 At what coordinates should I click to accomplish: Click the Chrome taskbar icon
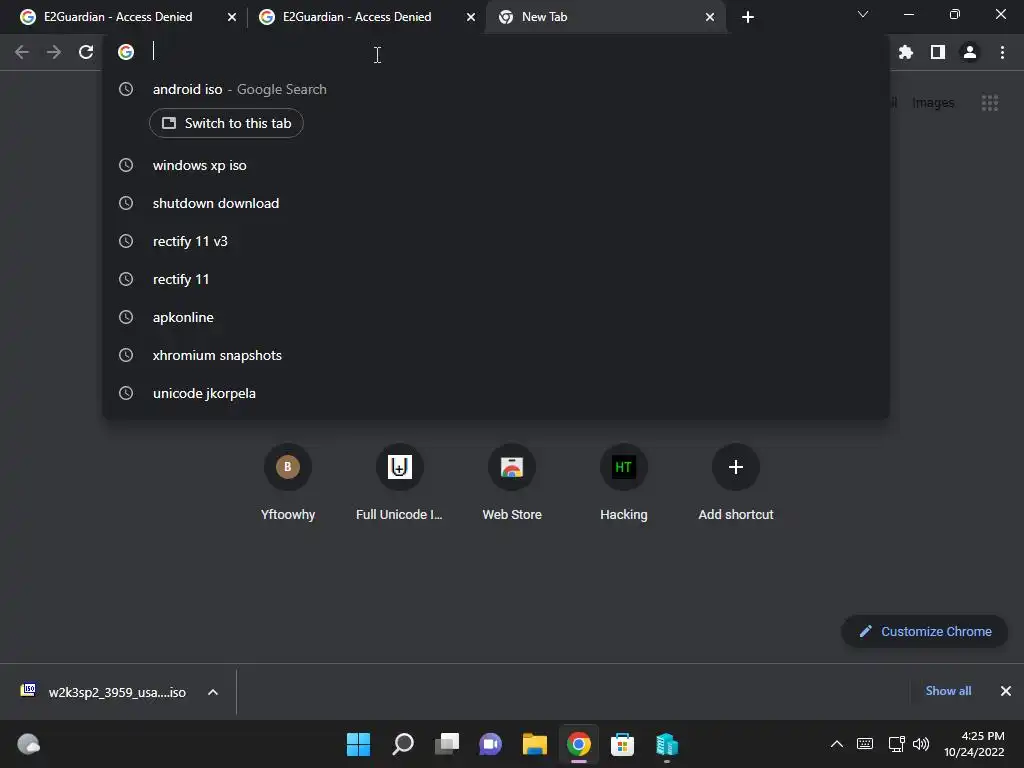579,744
